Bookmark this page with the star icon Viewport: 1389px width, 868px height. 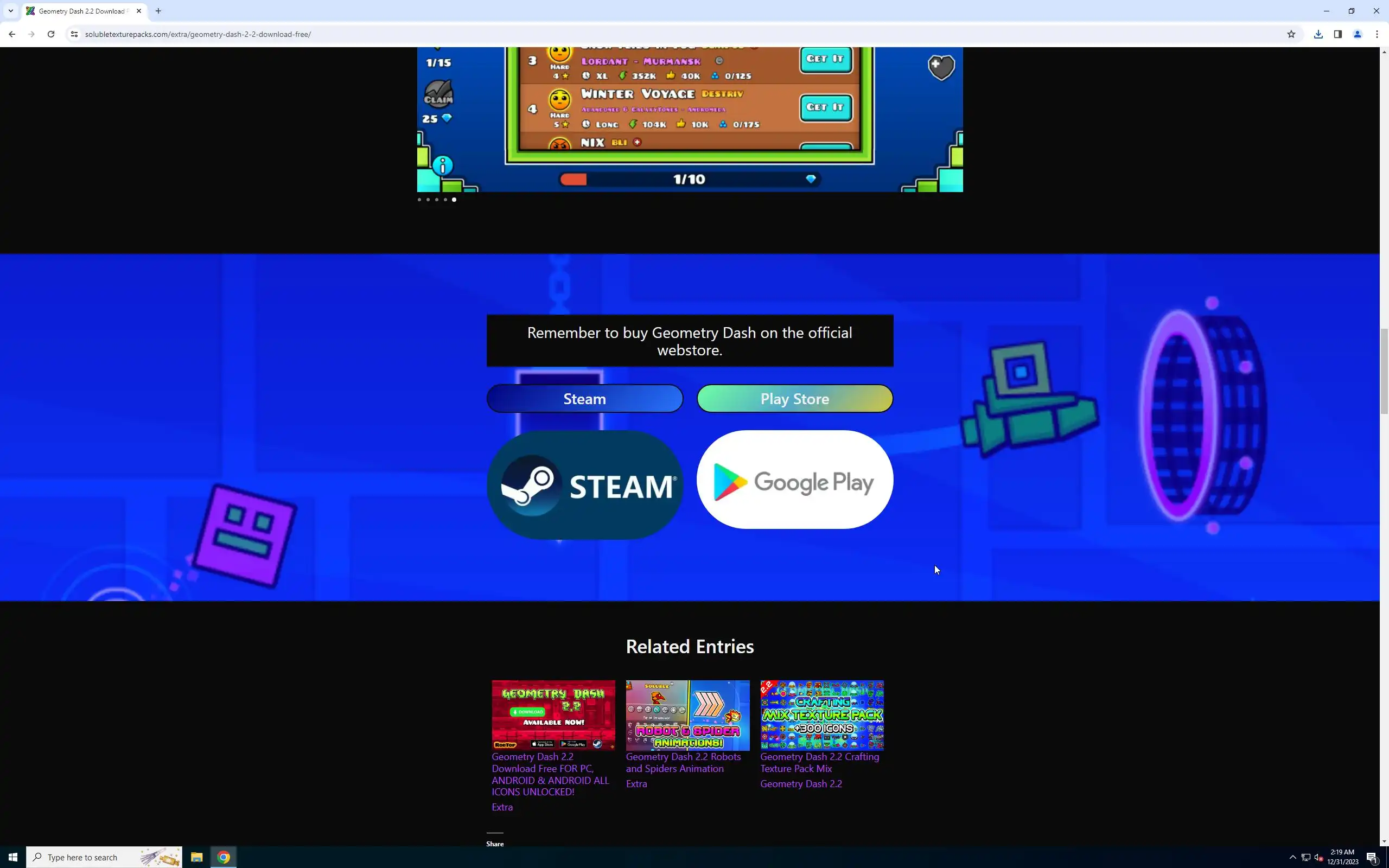1291,34
